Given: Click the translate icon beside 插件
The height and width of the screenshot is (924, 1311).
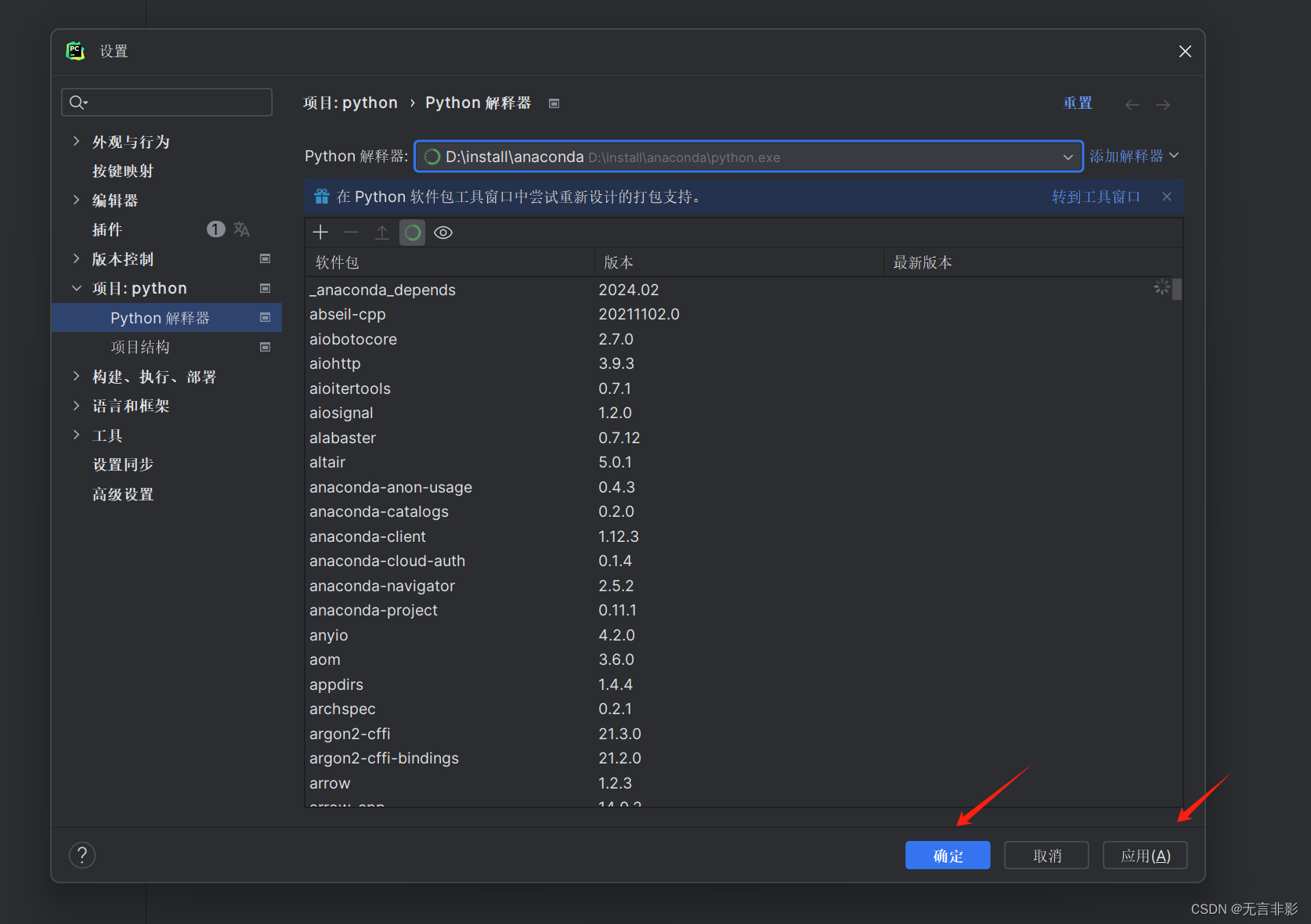Looking at the screenshot, I should point(241,229).
